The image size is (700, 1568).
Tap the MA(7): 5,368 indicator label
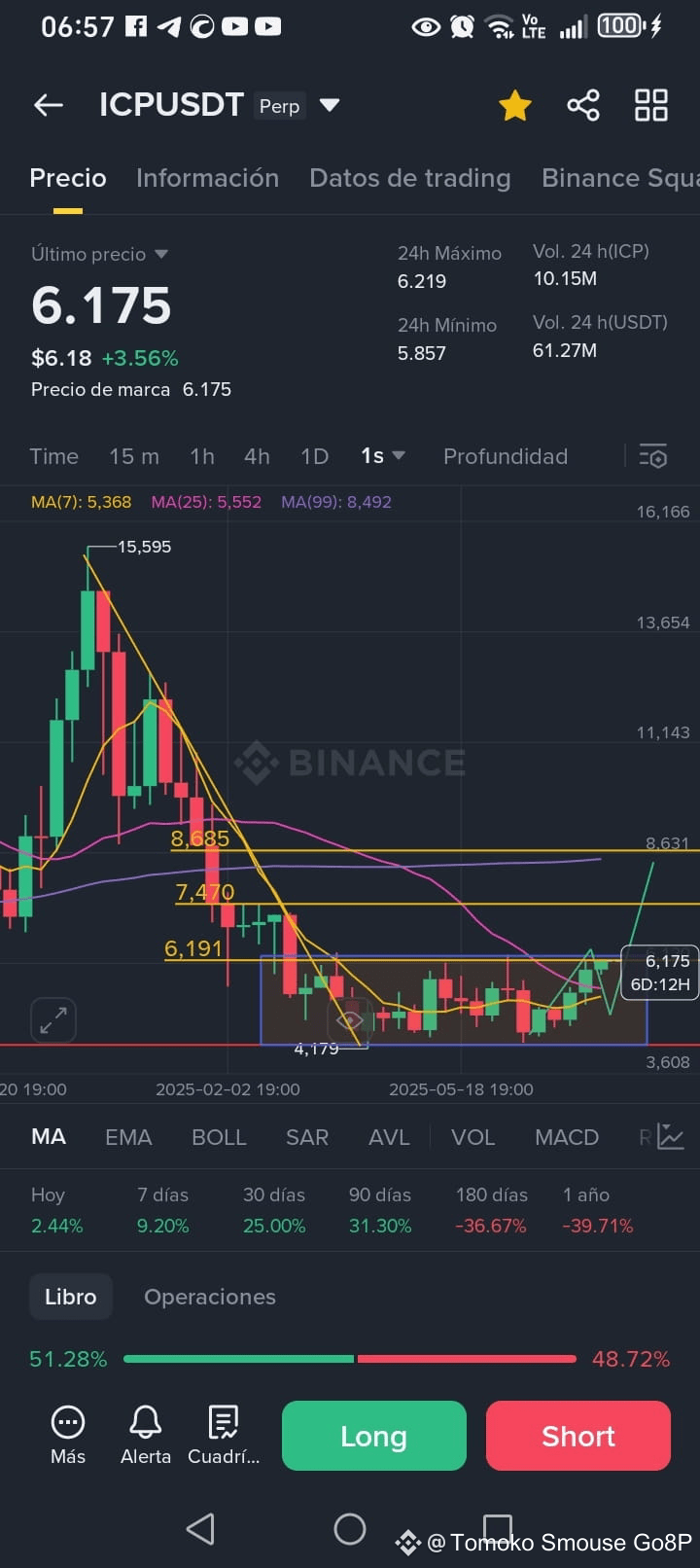pos(81,502)
